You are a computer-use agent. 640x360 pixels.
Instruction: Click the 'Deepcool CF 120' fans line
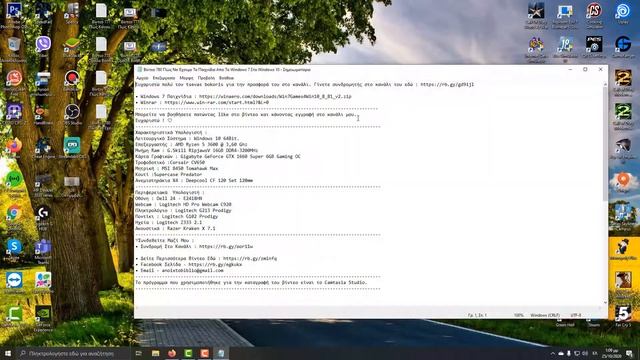pyautogui.click(x=194, y=180)
